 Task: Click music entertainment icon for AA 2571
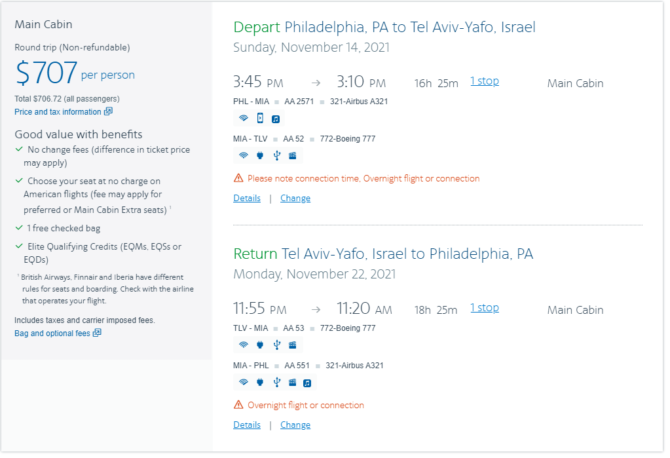click(x=276, y=119)
